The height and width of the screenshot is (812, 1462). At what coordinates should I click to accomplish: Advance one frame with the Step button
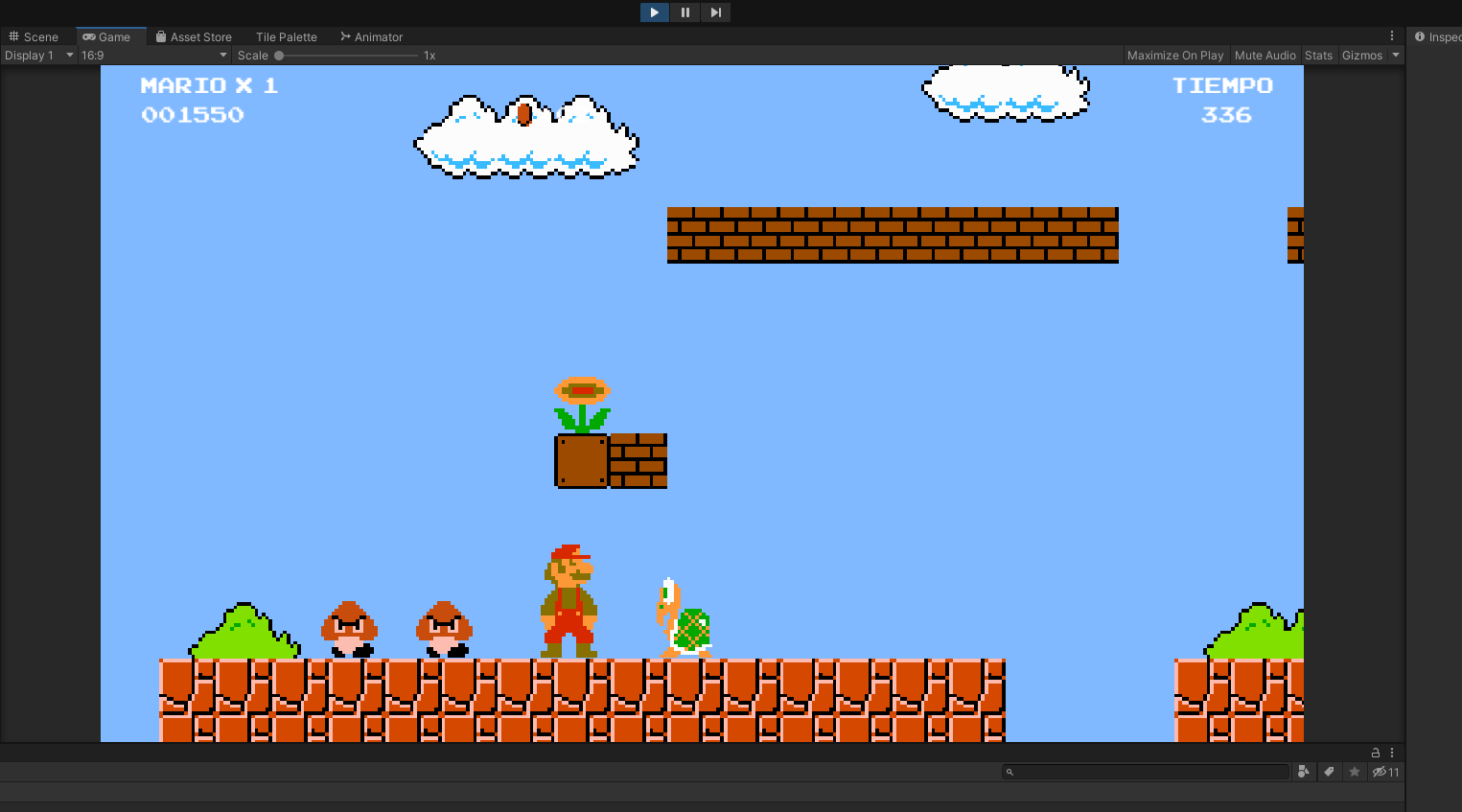(x=715, y=12)
